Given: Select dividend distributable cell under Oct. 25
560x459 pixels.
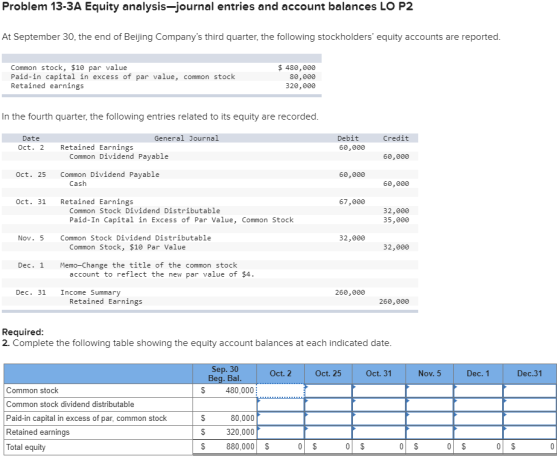Looking at the screenshot, I should pyautogui.click(x=328, y=404).
